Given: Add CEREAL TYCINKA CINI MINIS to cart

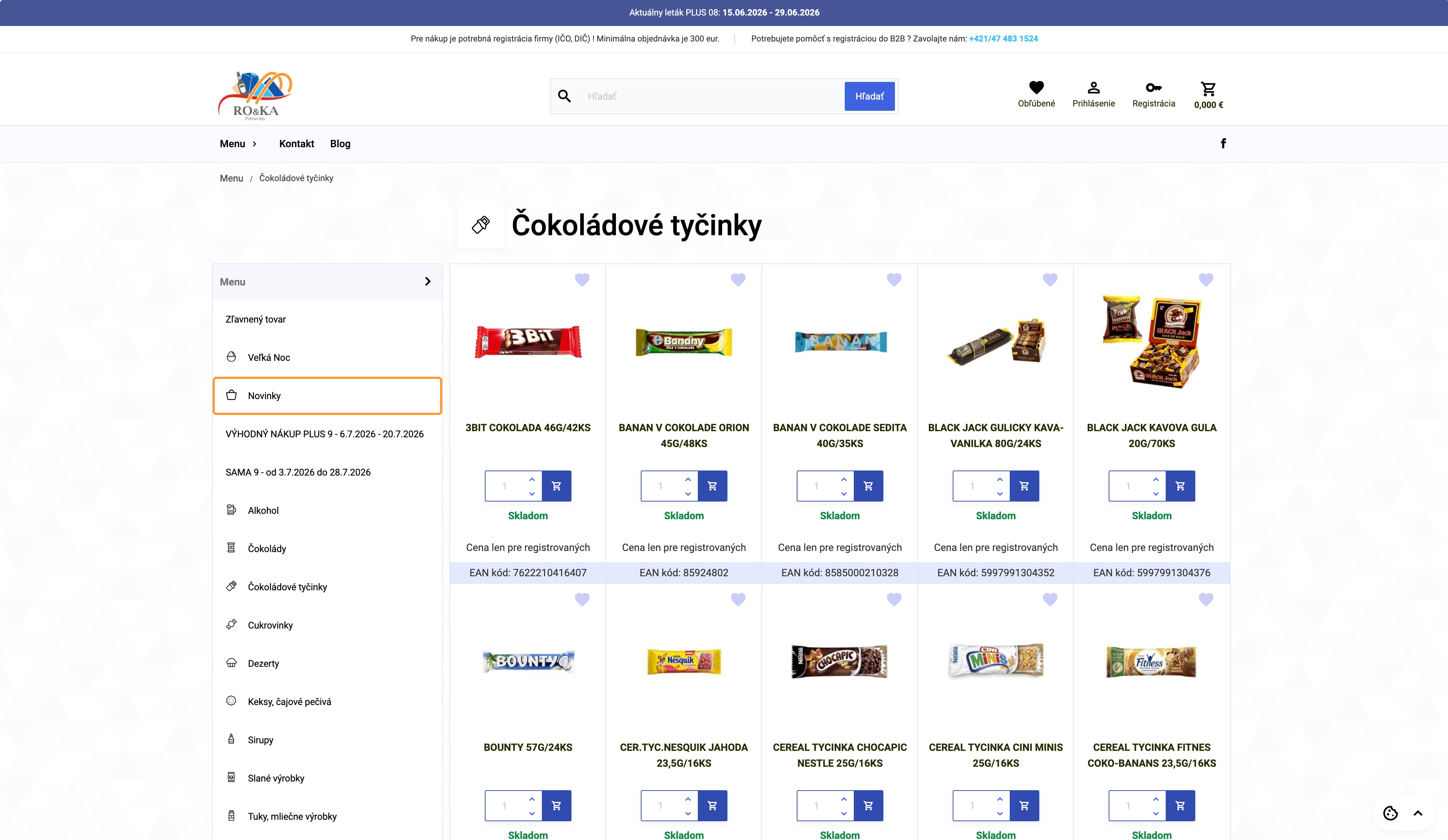Looking at the screenshot, I should (1024, 806).
